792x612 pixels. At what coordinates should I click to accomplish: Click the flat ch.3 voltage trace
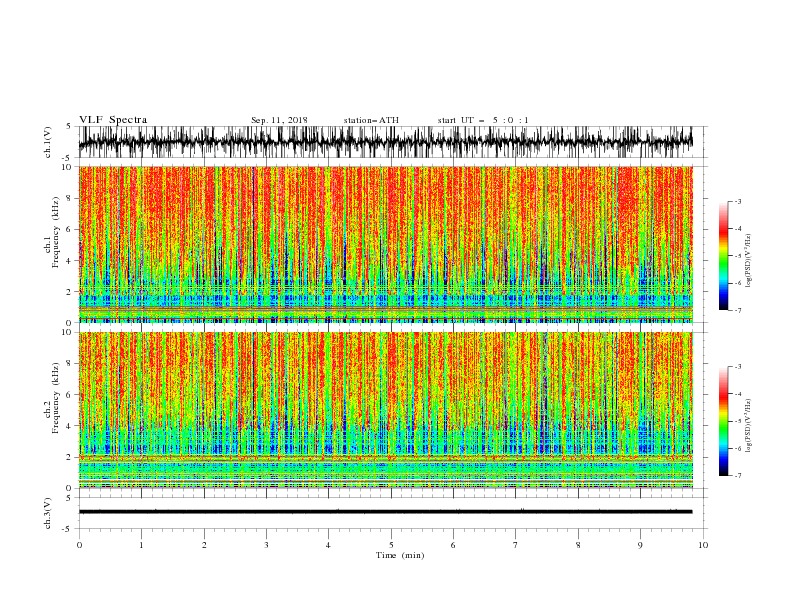pos(385,512)
